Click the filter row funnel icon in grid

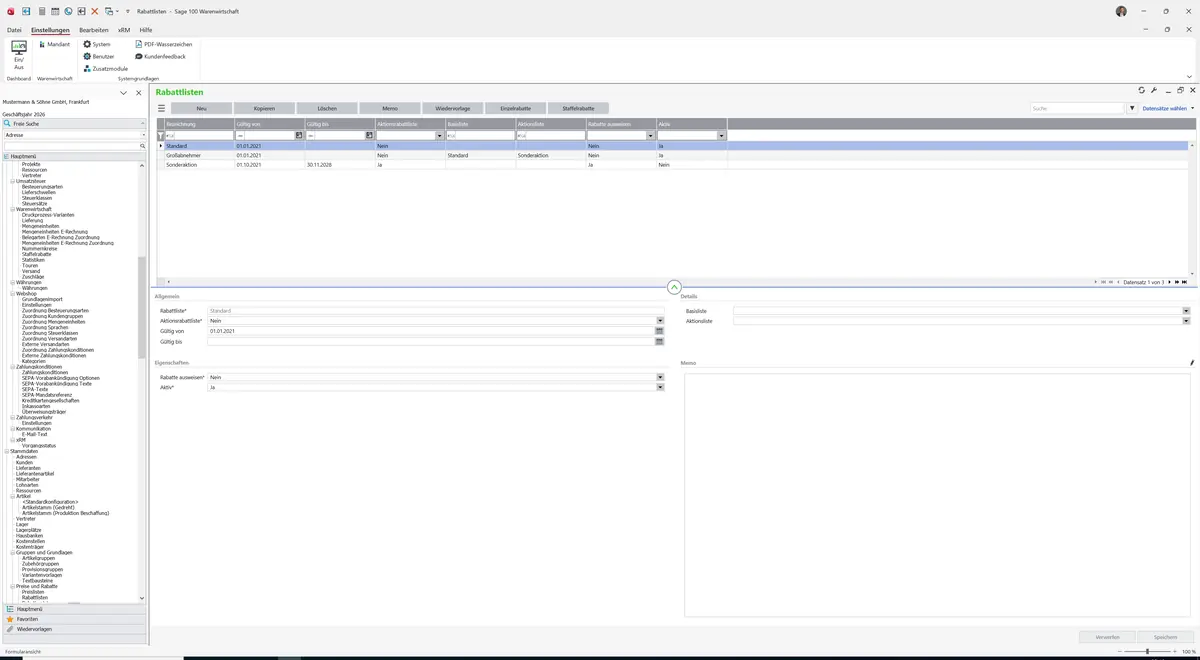click(x=161, y=135)
